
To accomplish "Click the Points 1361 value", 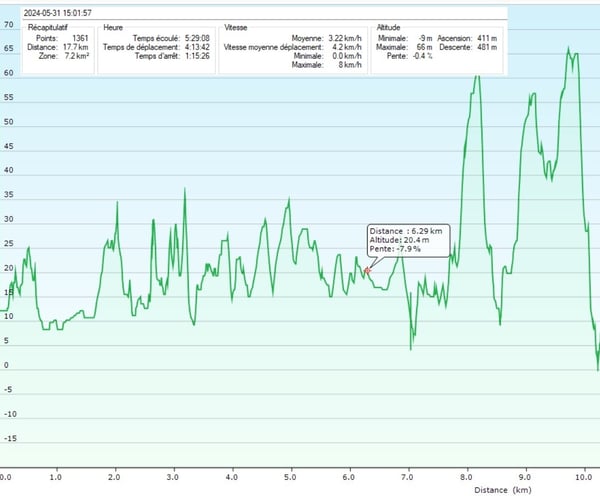I will coord(80,38).
